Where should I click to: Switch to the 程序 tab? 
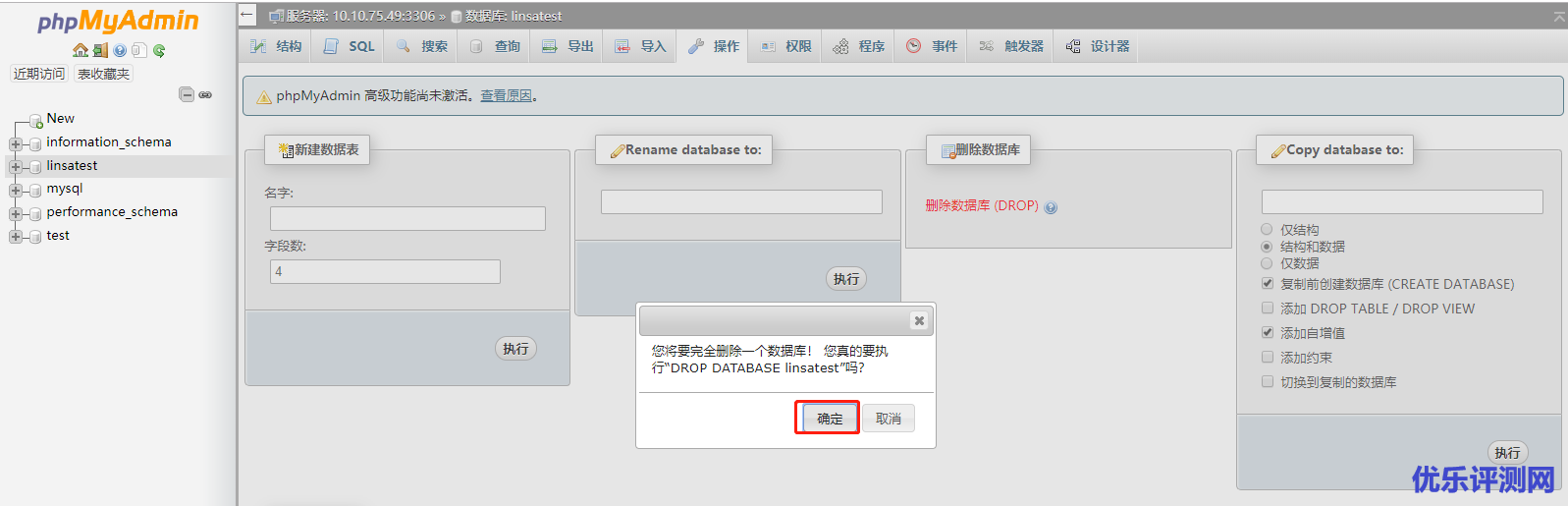coord(858,46)
